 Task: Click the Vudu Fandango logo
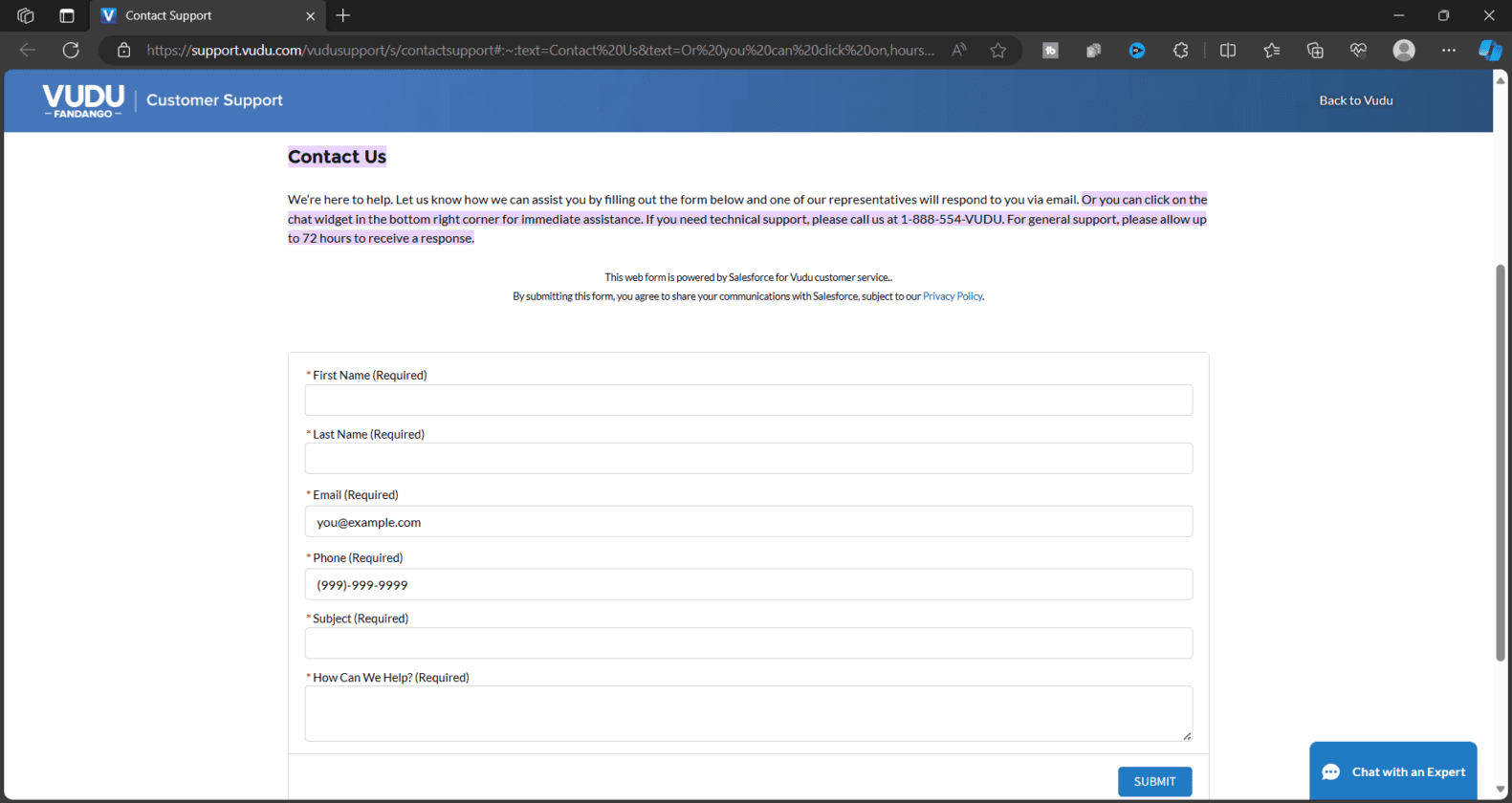(83, 100)
